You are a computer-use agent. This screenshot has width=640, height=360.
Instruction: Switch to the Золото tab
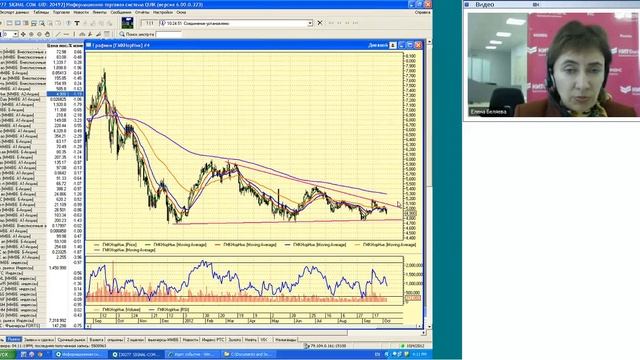coord(235,339)
